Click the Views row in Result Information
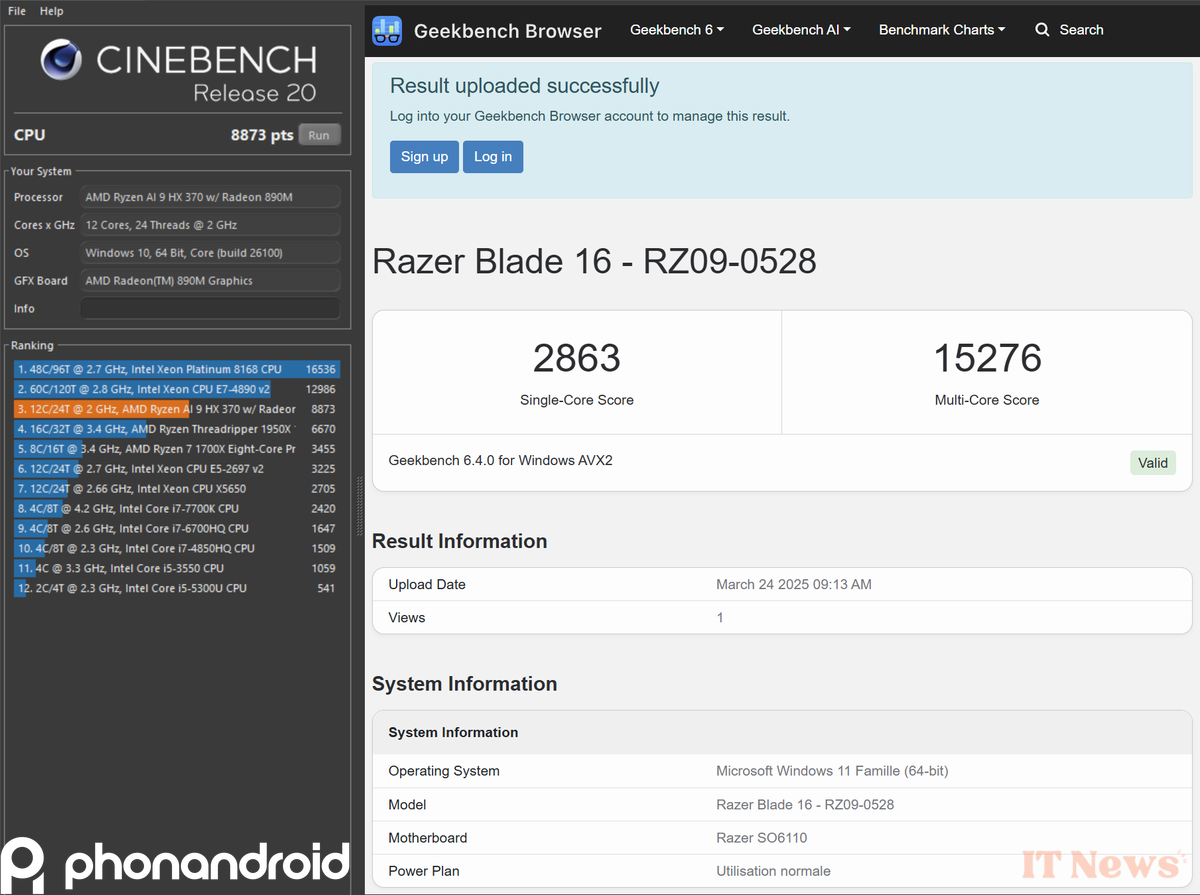Image resolution: width=1200 pixels, height=895 pixels. pos(782,617)
